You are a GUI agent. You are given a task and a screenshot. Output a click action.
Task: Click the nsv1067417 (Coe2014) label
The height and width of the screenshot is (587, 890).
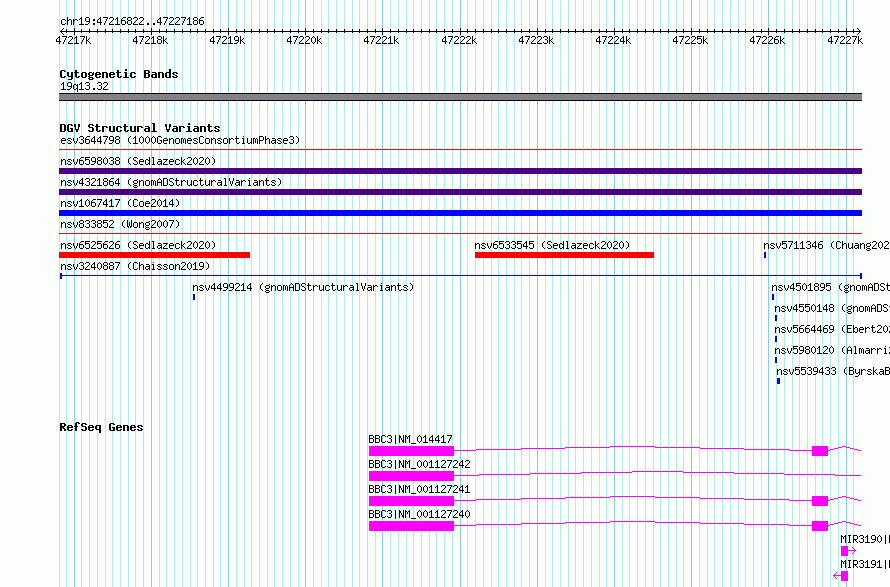click(x=120, y=203)
